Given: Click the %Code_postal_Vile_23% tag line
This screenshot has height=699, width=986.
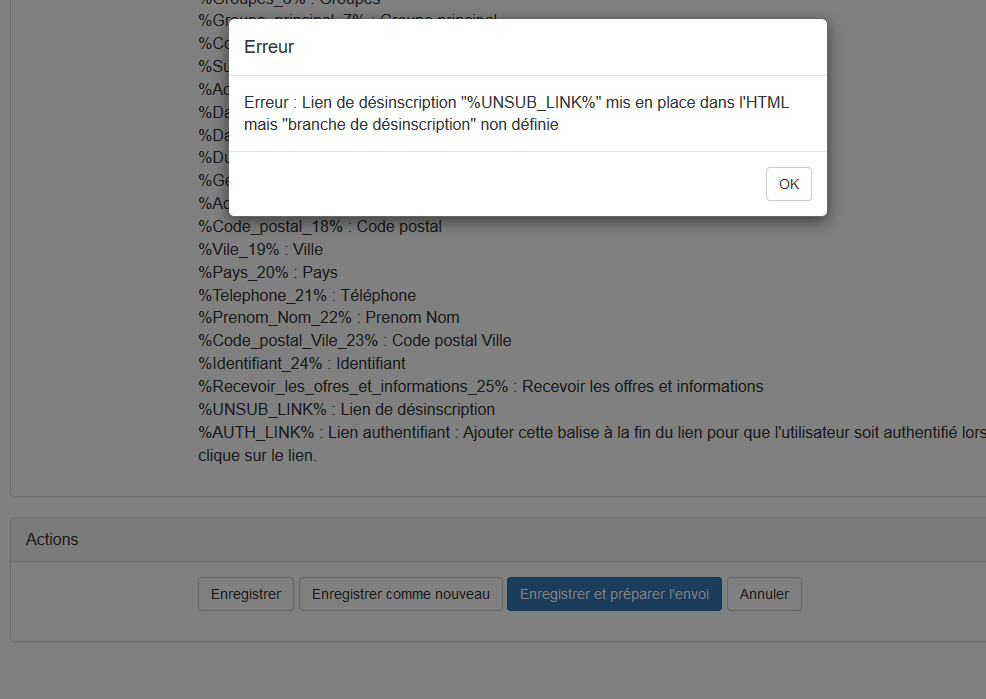Looking at the screenshot, I should (x=354, y=341).
